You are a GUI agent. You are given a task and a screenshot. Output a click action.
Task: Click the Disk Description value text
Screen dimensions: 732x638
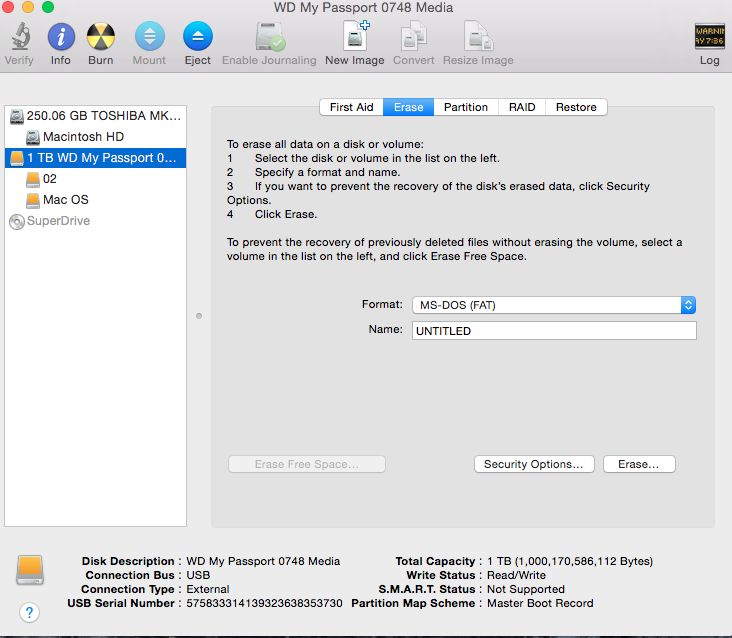263,561
